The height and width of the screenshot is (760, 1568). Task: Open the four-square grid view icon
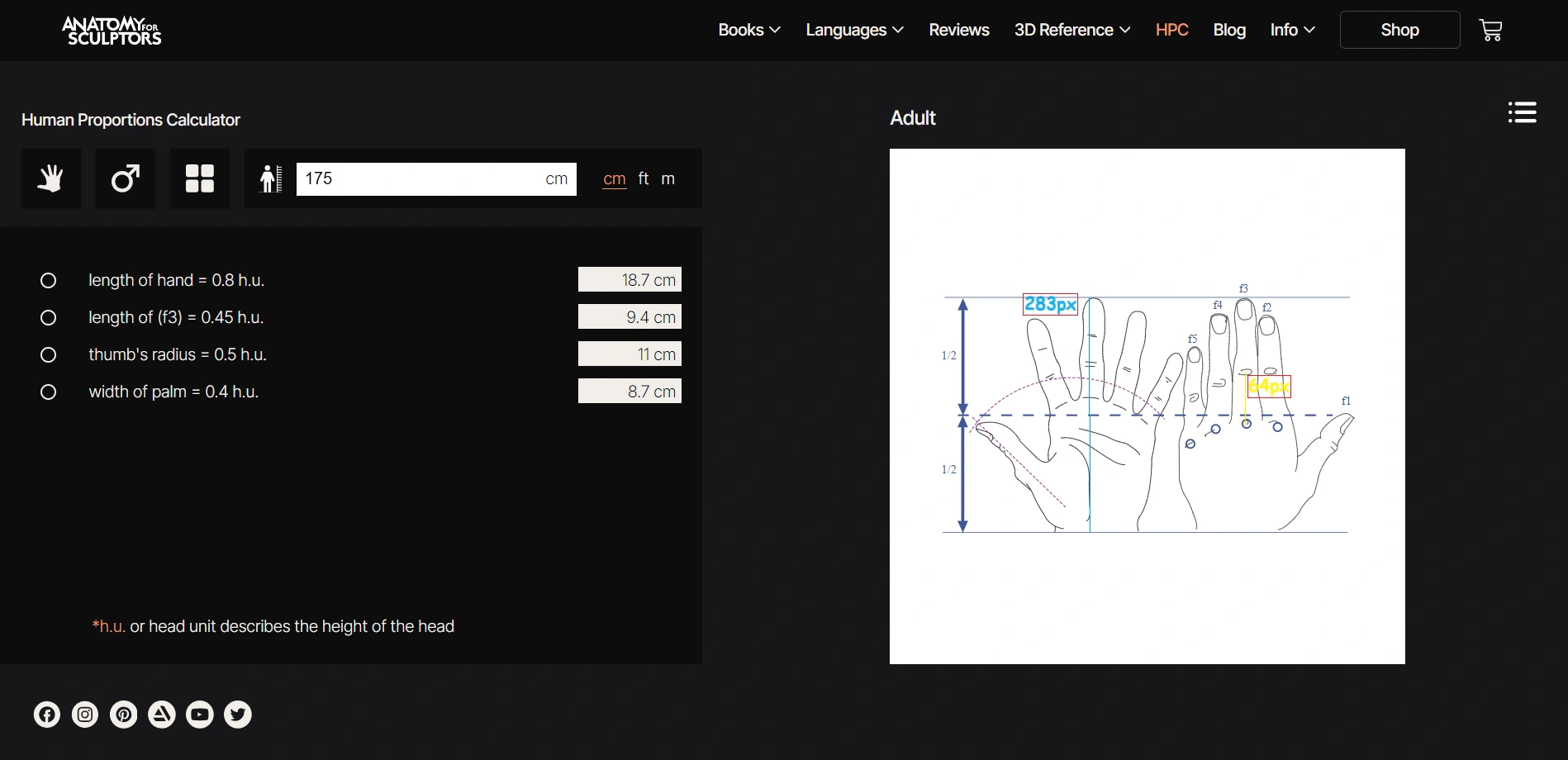click(200, 178)
